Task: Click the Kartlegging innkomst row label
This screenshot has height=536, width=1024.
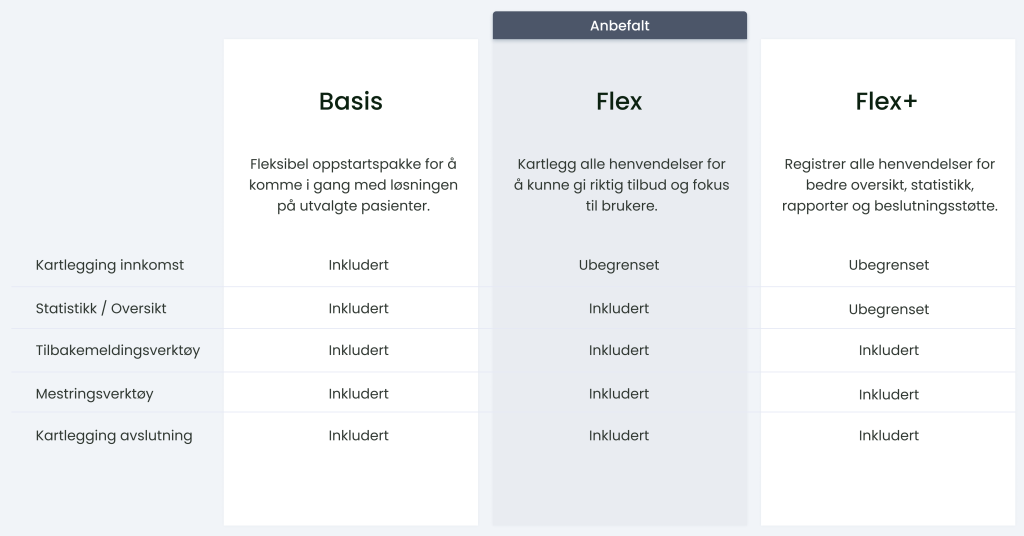Action: click(x=110, y=265)
